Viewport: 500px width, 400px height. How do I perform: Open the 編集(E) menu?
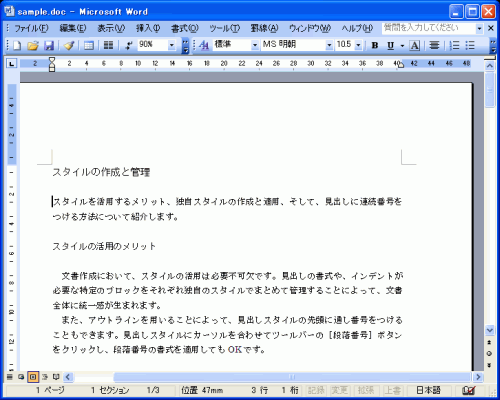tap(73, 28)
